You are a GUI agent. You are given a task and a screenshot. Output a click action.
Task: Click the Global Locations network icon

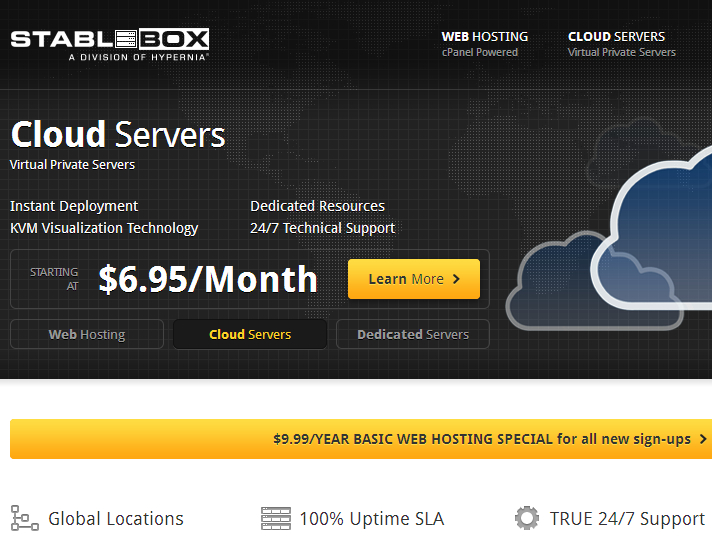25,518
